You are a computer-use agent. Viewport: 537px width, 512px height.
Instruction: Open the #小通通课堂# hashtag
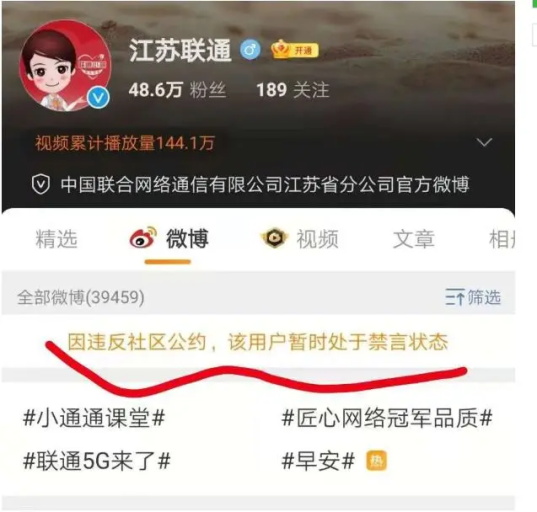pyautogui.click(x=94, y=418)
